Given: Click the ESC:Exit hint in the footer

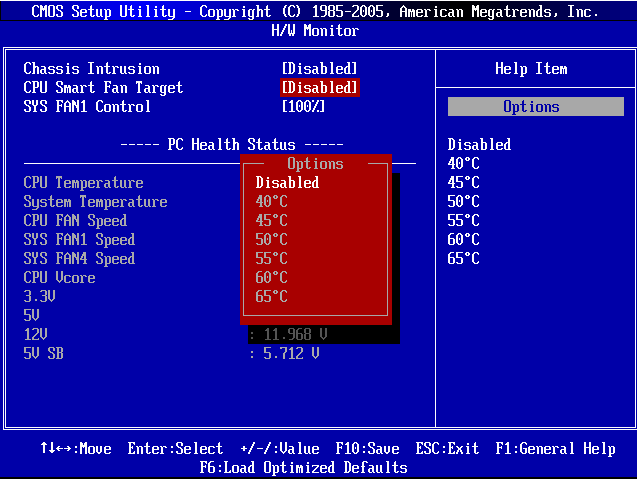Looking at the screenshot, I should point(447,449).
